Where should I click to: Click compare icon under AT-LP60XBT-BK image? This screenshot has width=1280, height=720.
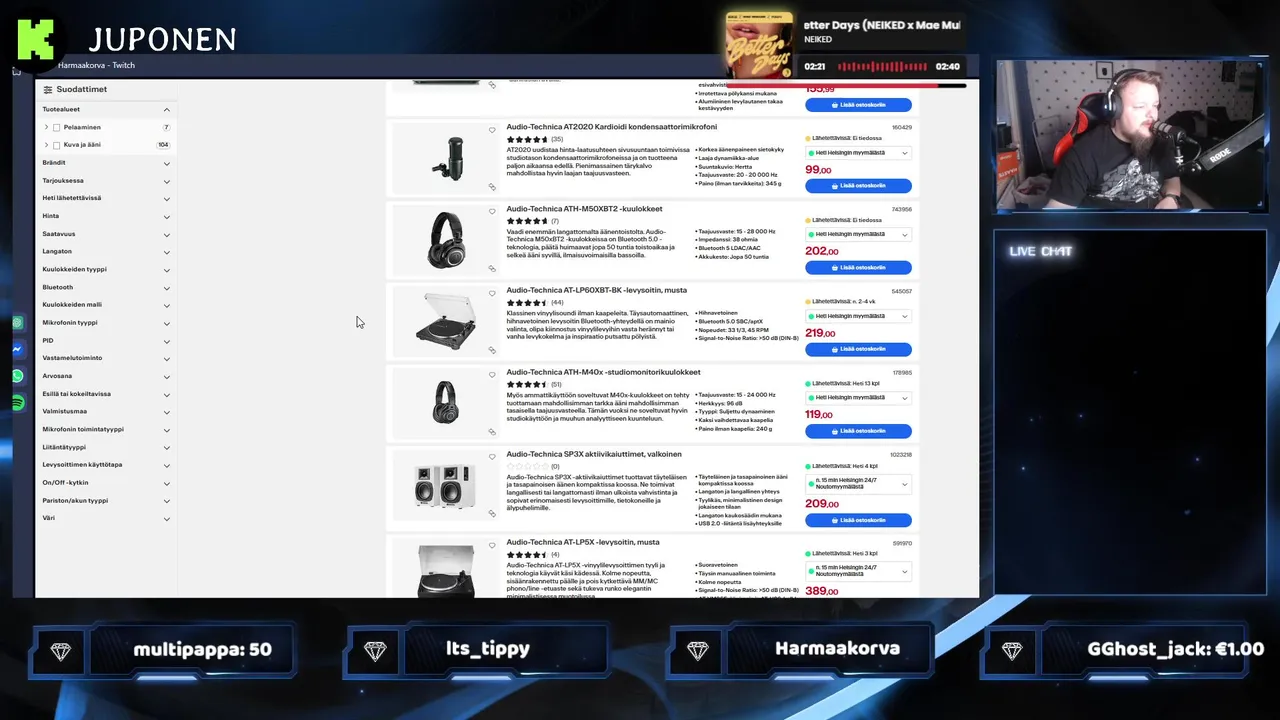492,350
